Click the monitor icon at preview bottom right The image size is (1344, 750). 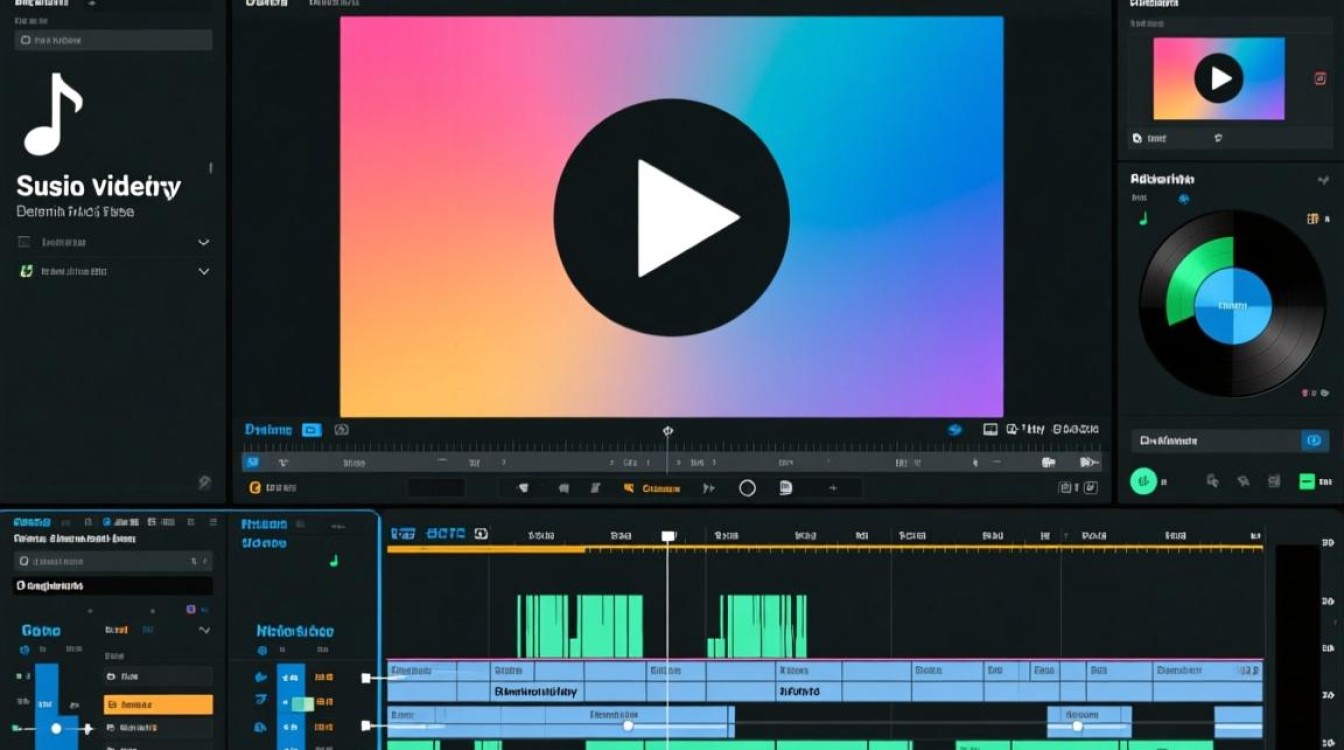(990, 429)
